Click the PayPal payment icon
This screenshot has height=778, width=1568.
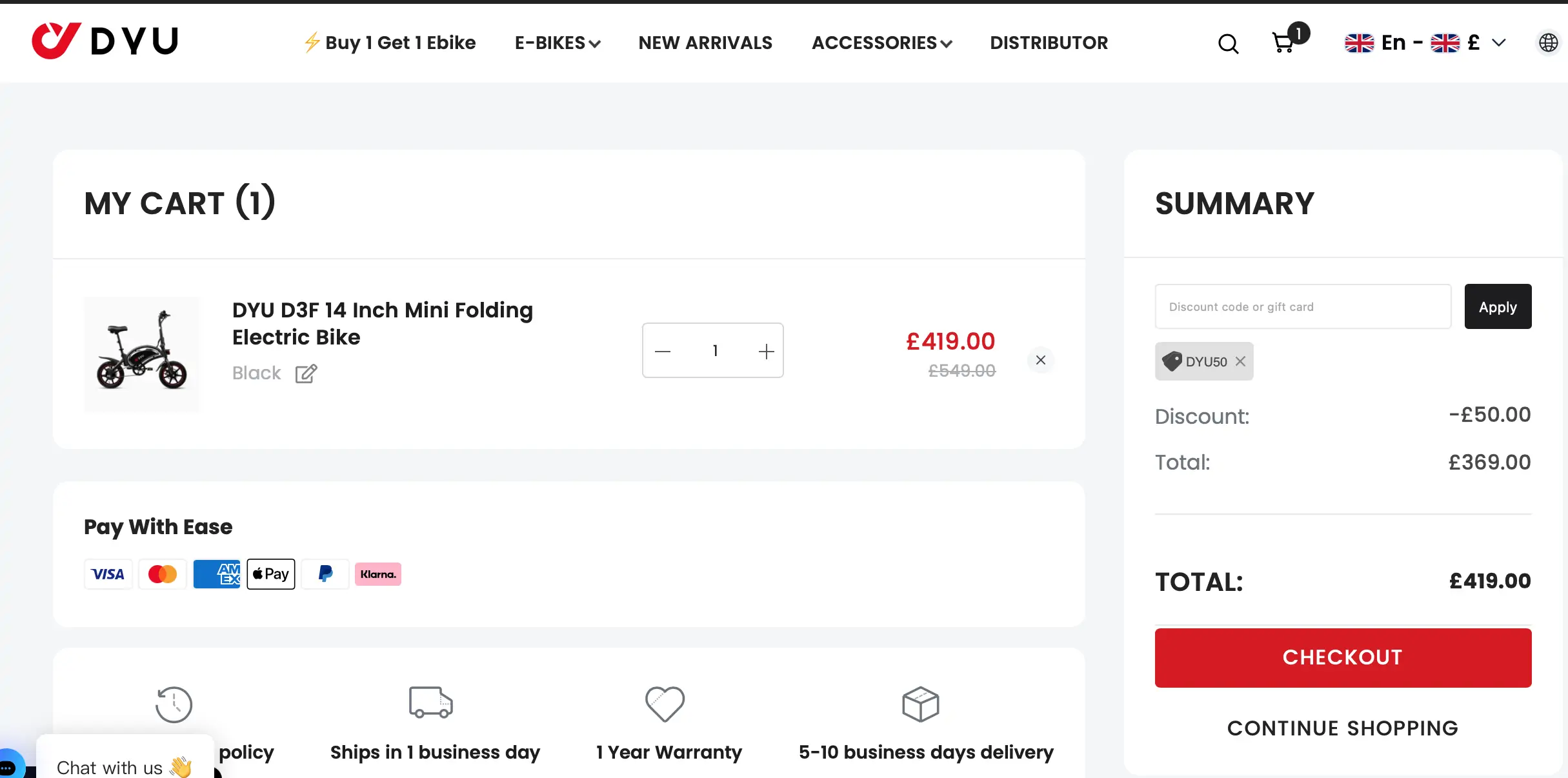pos(325,574)
